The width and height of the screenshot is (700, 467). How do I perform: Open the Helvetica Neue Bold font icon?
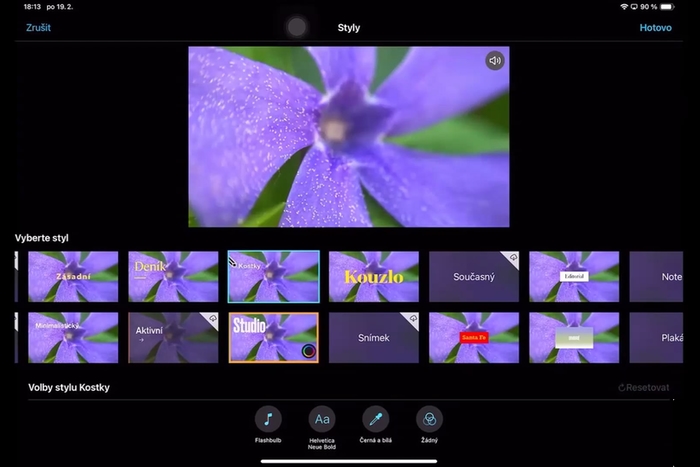point(322,419)
